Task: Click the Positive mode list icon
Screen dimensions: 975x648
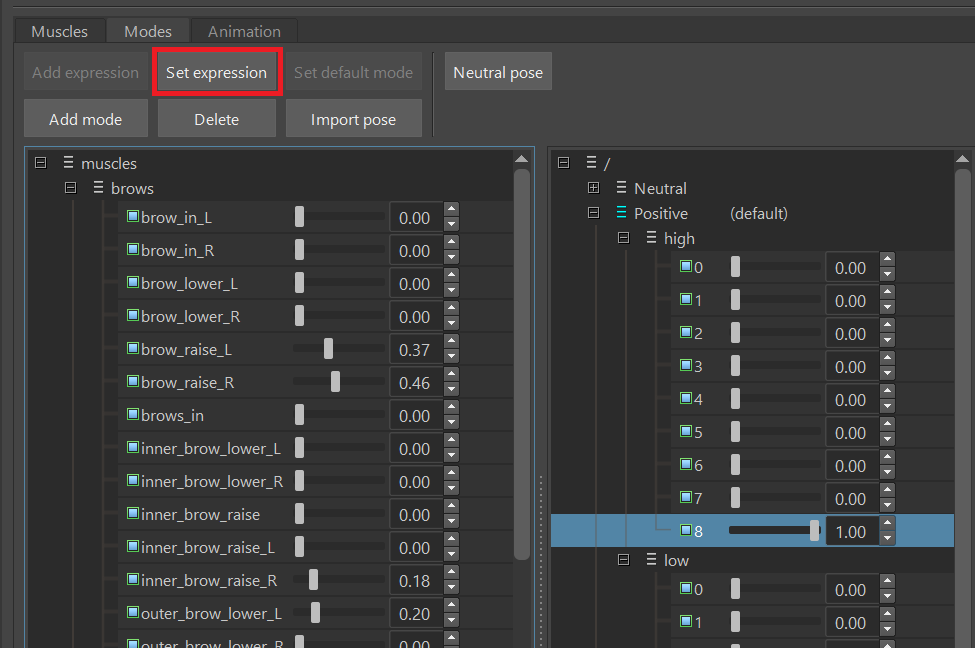Action: 621,213
